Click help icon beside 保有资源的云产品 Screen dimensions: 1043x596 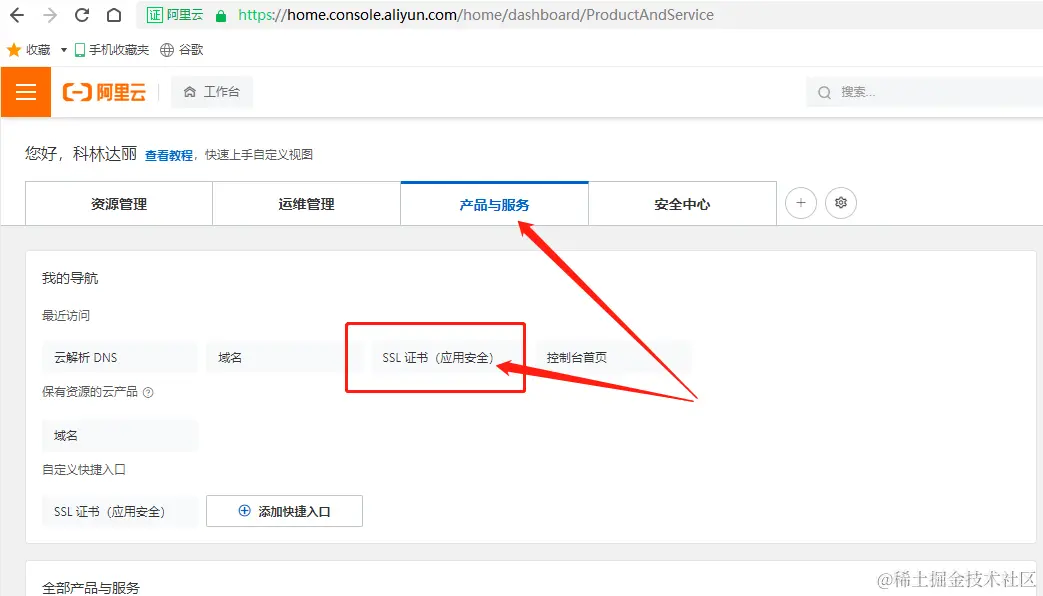(148, 392)
